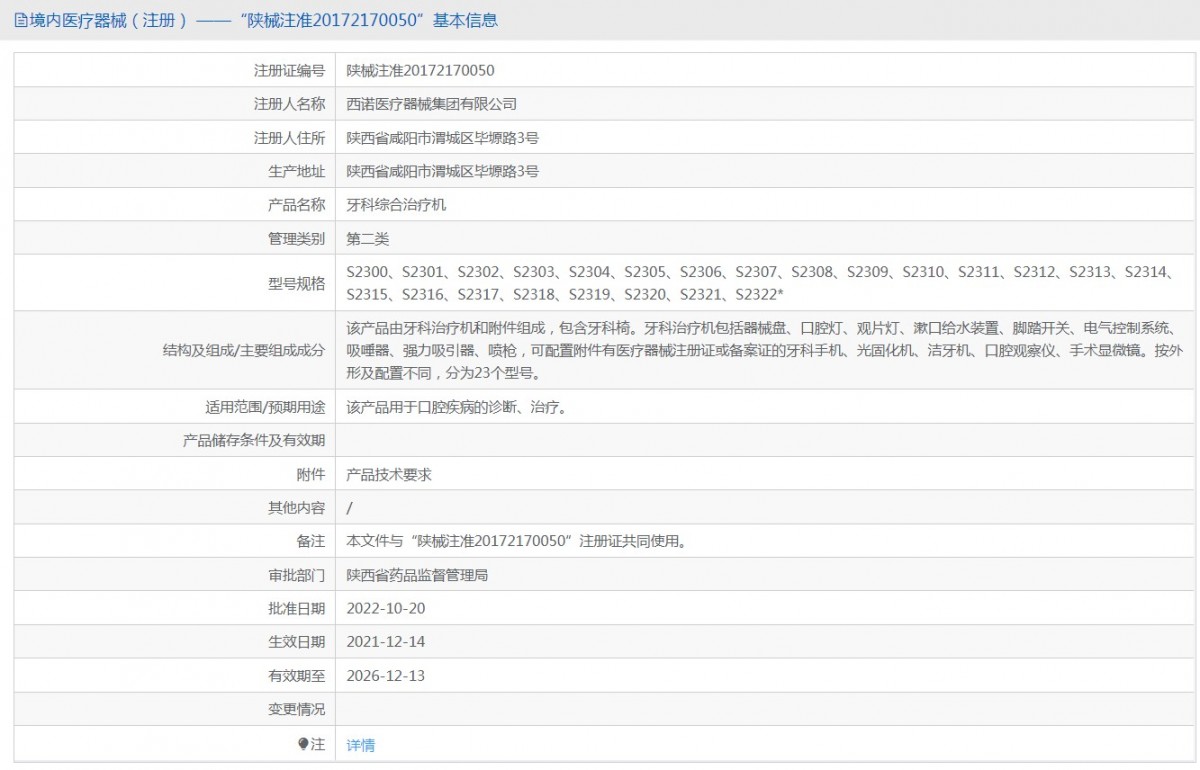Click product name 牙科综合治疗机
1200x770 pixels.
tap(396, 205)
